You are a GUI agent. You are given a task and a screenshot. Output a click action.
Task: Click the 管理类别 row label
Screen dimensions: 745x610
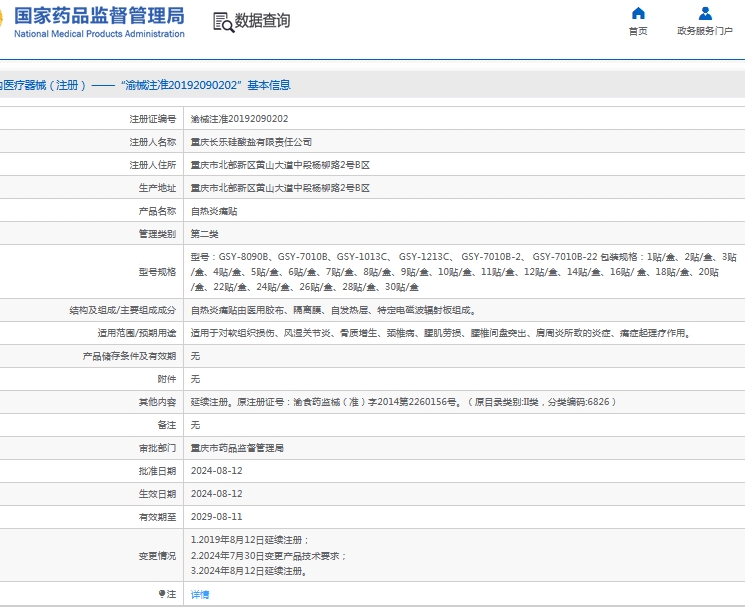click(x=157, y=234)
